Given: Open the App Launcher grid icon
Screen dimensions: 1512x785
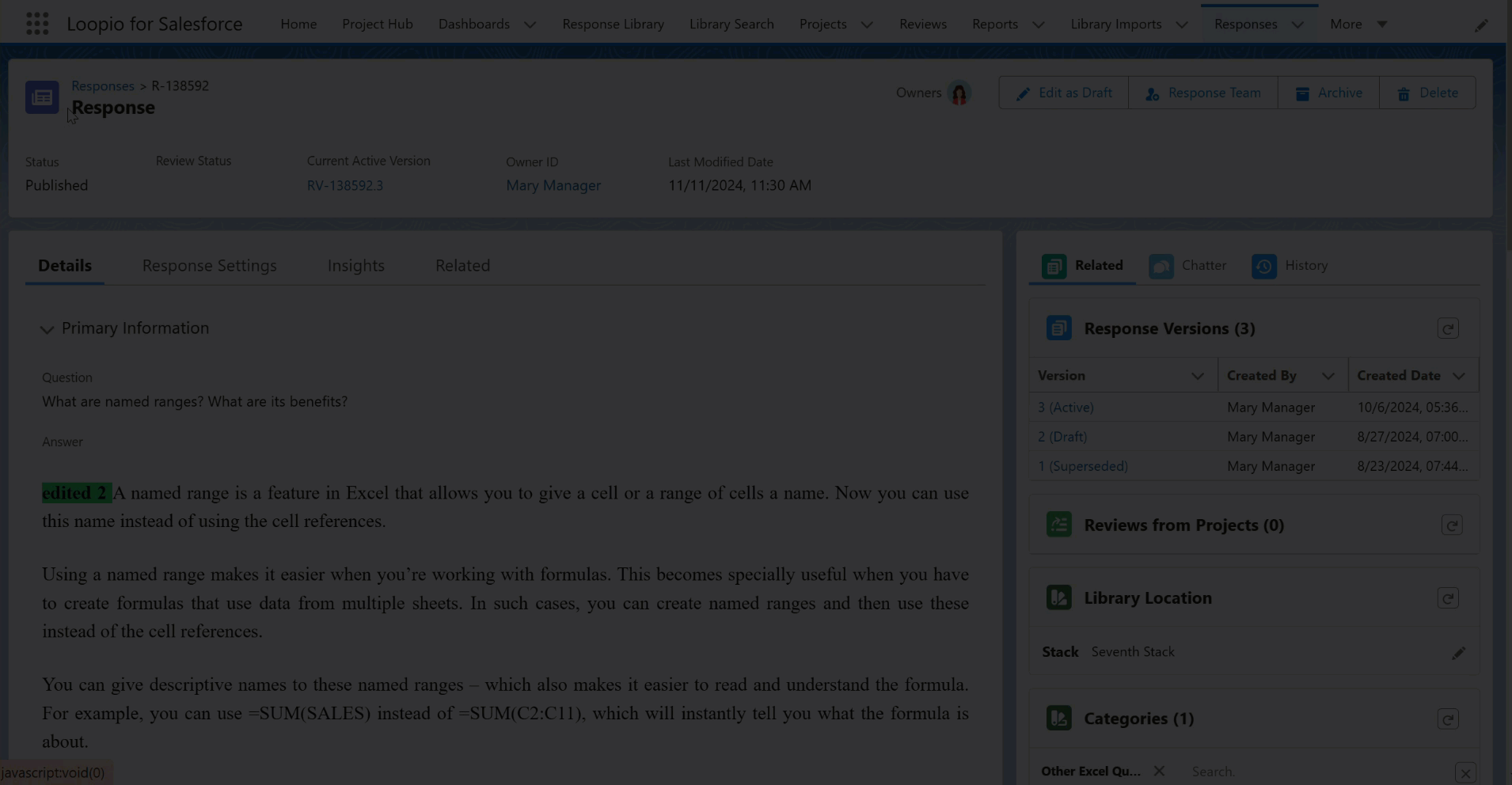Looking at the screenshot, I should (x=37, y=24).
